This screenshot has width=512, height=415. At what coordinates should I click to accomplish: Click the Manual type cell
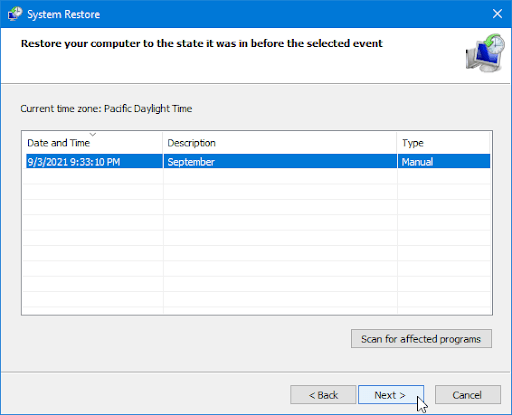click(417, 162)
